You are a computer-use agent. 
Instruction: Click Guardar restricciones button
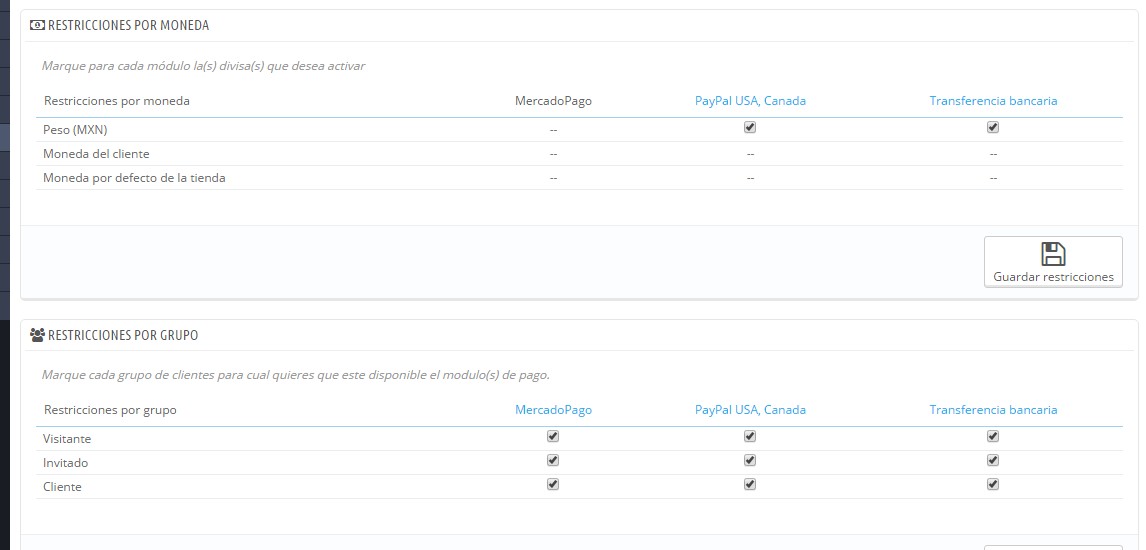[x=1053, y=261]
